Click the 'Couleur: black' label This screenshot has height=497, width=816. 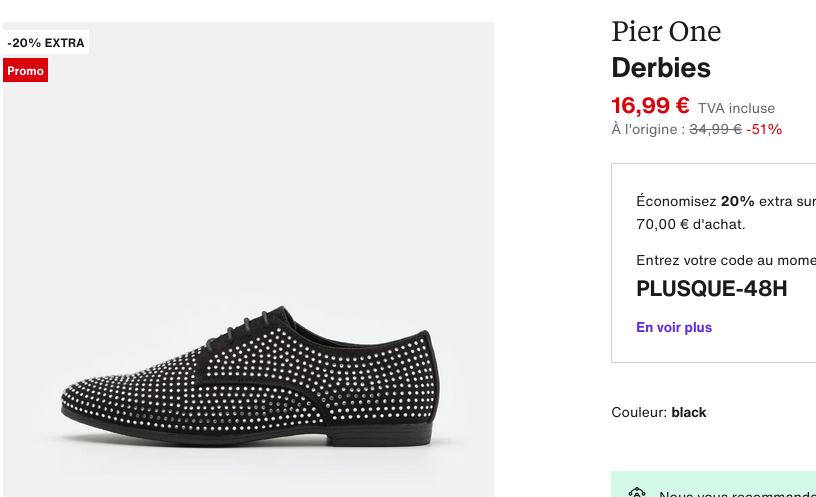(659, 412)
